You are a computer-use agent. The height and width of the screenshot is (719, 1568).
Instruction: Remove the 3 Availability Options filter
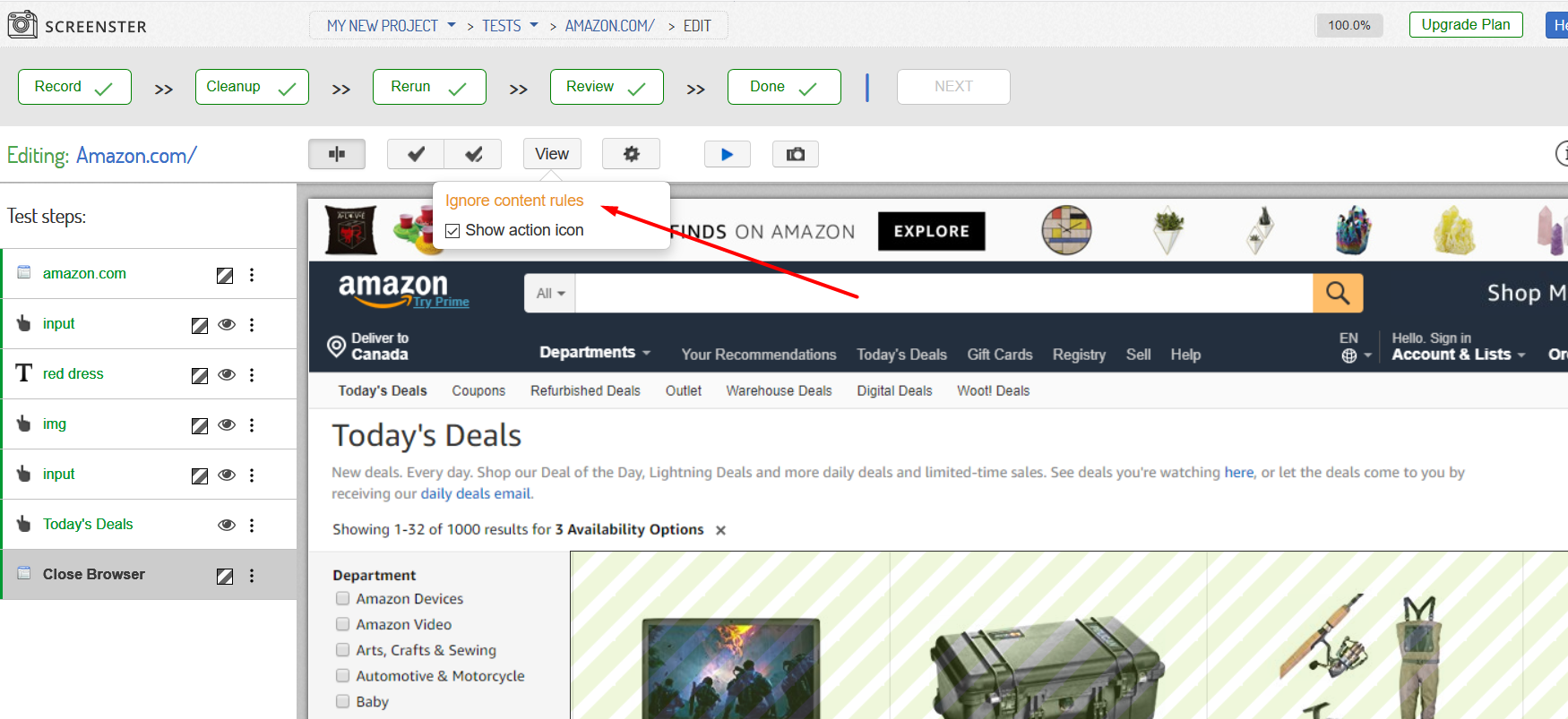[720, 530]
